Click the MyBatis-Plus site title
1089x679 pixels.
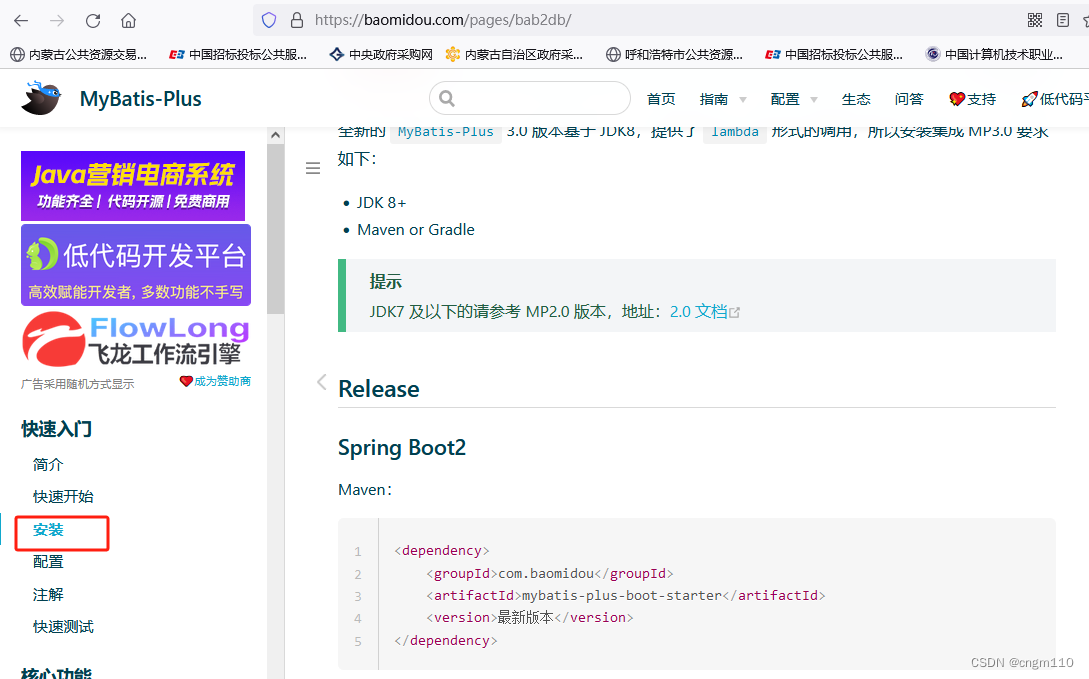point(140,99)
